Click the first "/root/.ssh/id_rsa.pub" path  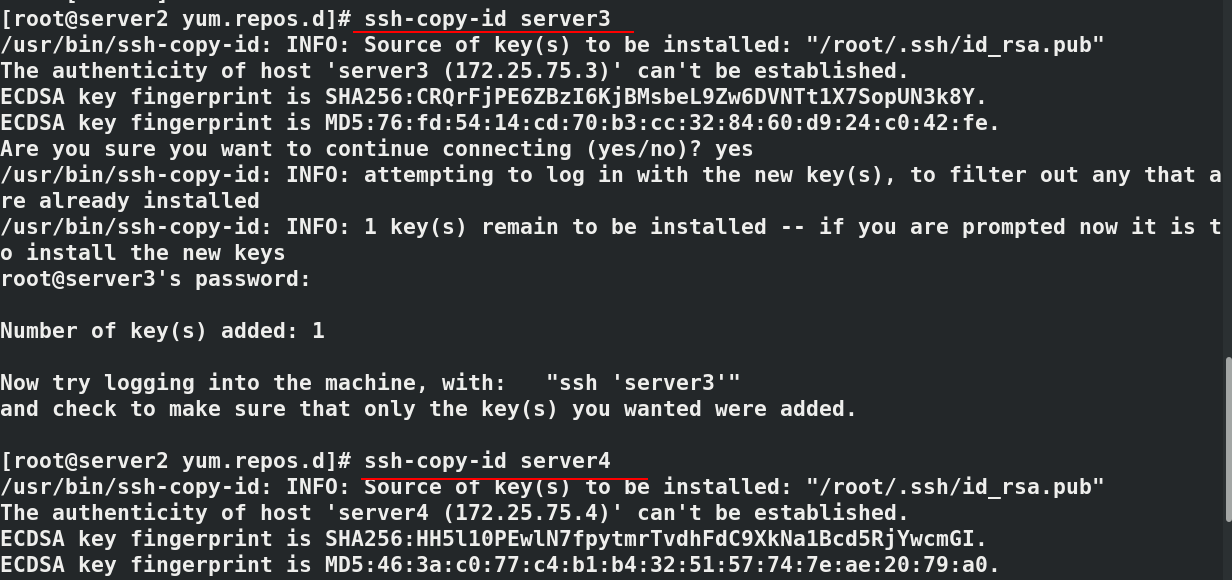pos(955,44)
